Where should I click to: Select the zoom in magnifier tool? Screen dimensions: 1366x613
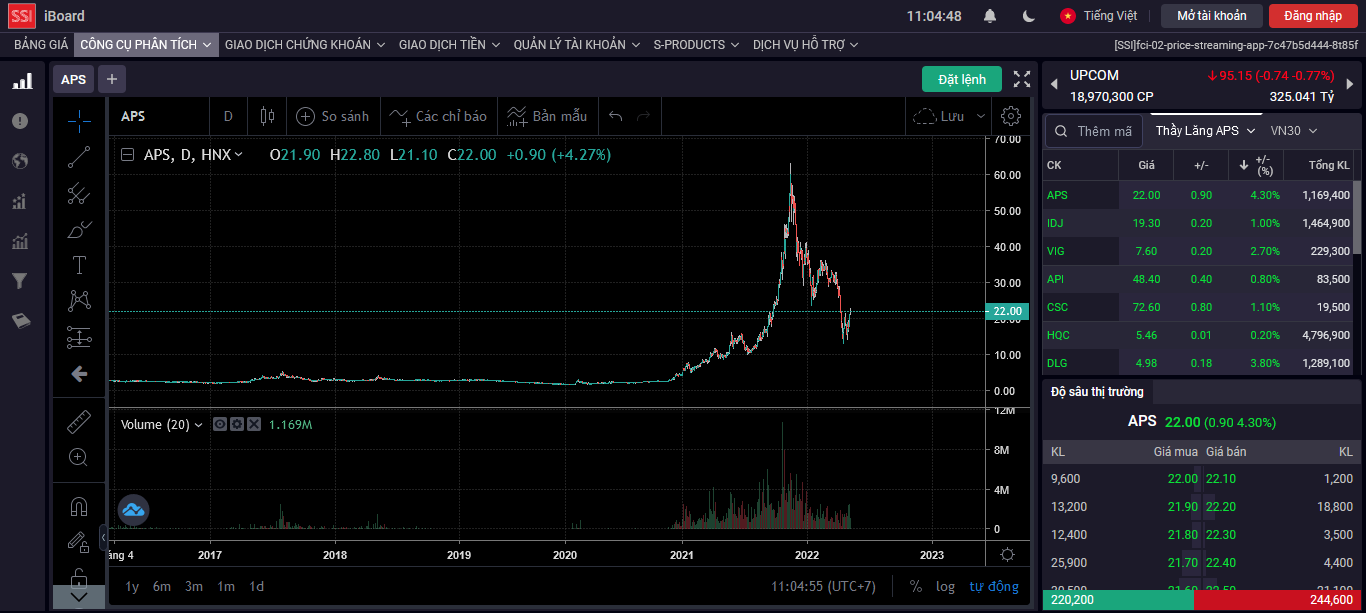click(79, 457)
